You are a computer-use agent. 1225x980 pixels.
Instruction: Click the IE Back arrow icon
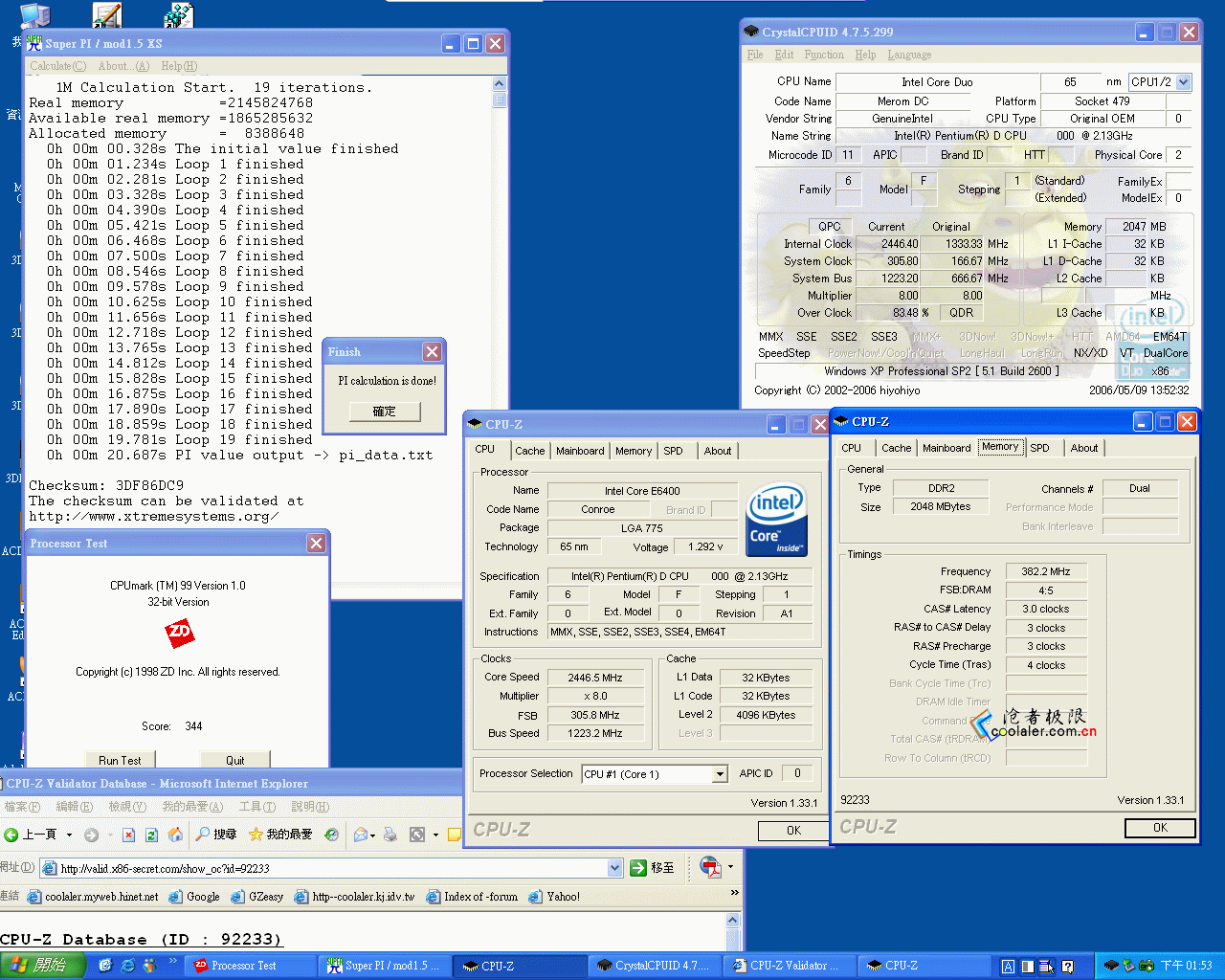[11, 835]
